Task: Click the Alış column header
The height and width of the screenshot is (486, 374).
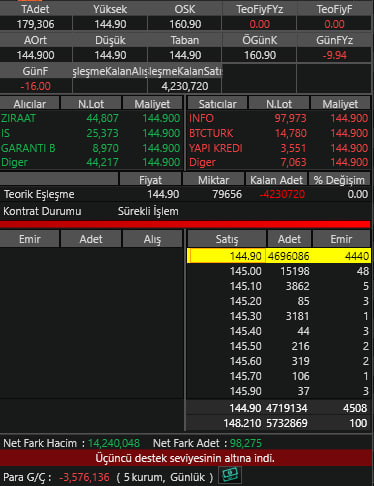Action: (152, 239)
